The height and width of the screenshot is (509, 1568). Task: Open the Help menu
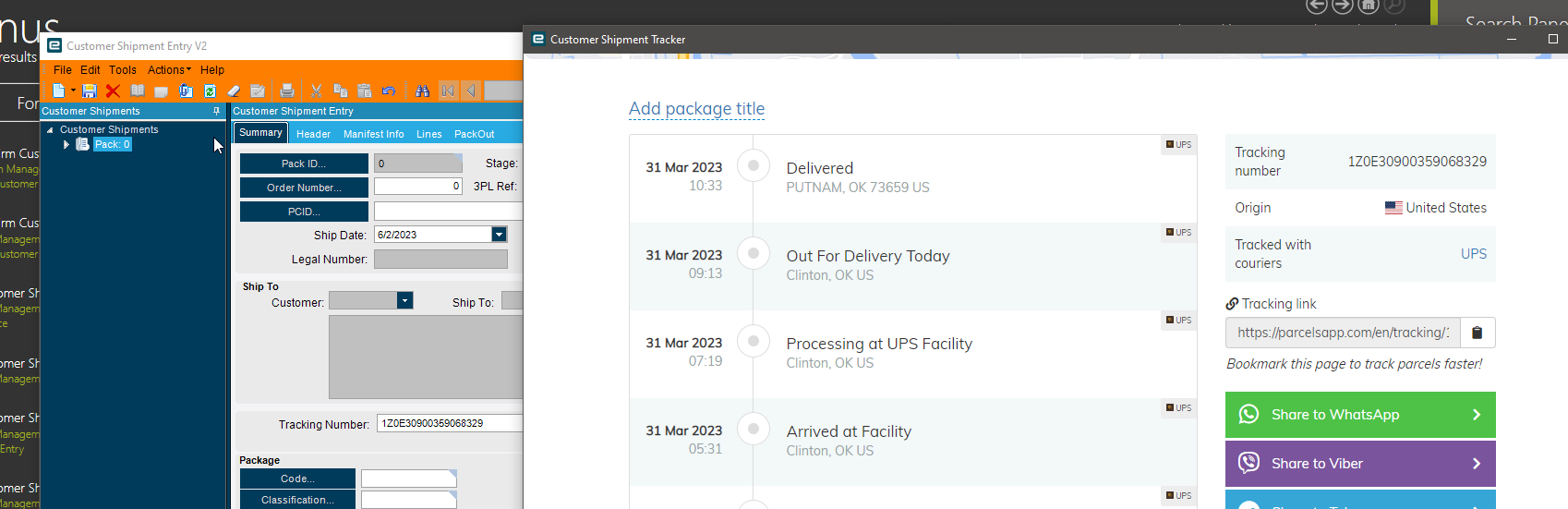point(212,70)
